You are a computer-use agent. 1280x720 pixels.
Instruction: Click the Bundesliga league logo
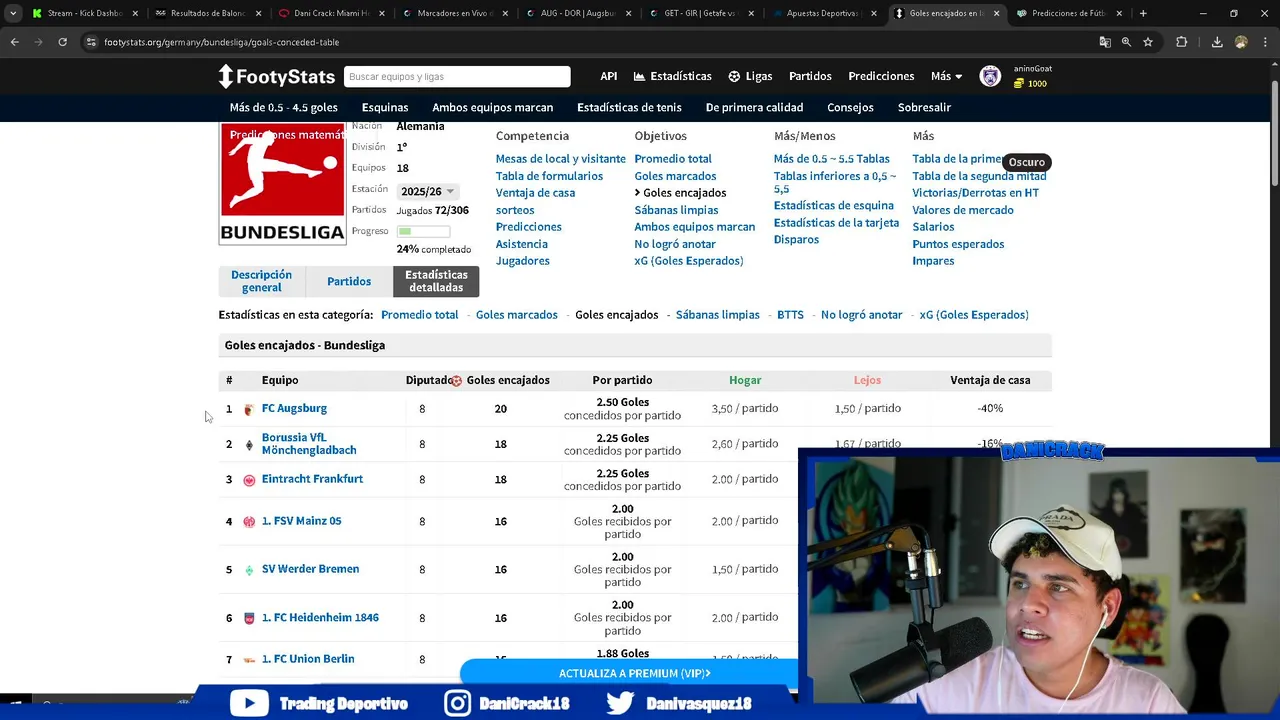tap(282, 184)
